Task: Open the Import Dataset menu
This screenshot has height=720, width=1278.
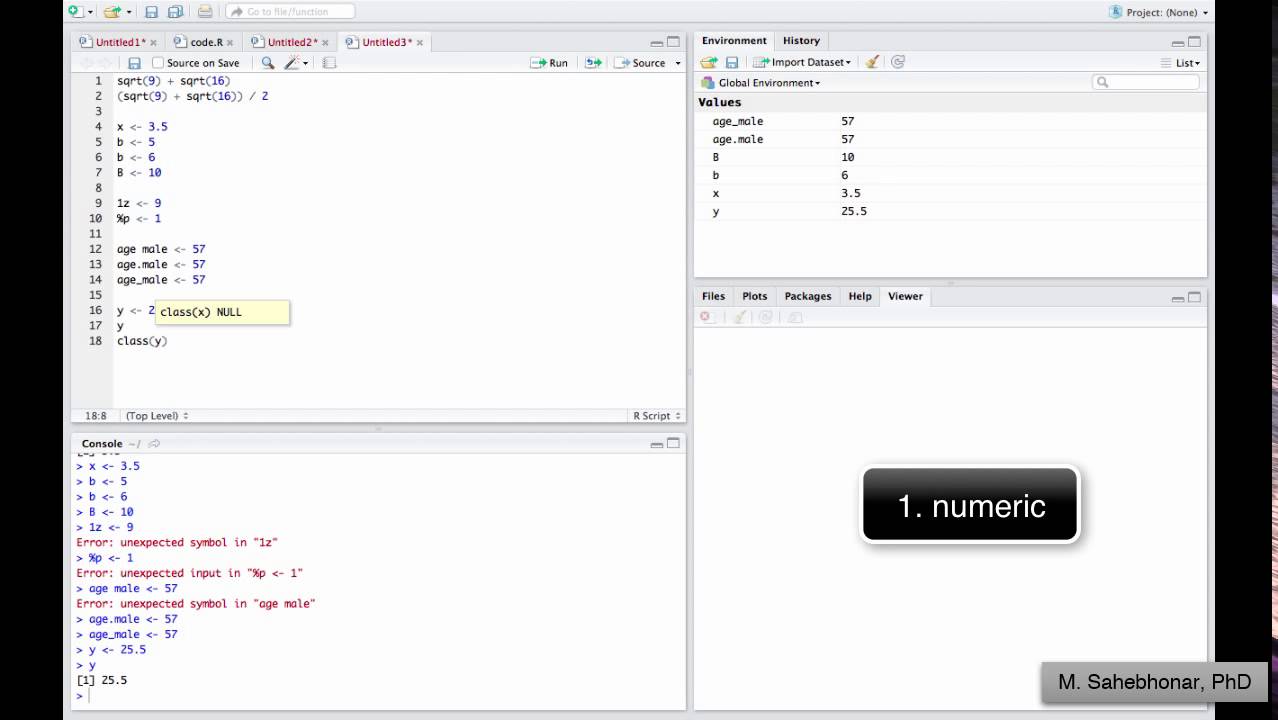Action: [803, 62]
